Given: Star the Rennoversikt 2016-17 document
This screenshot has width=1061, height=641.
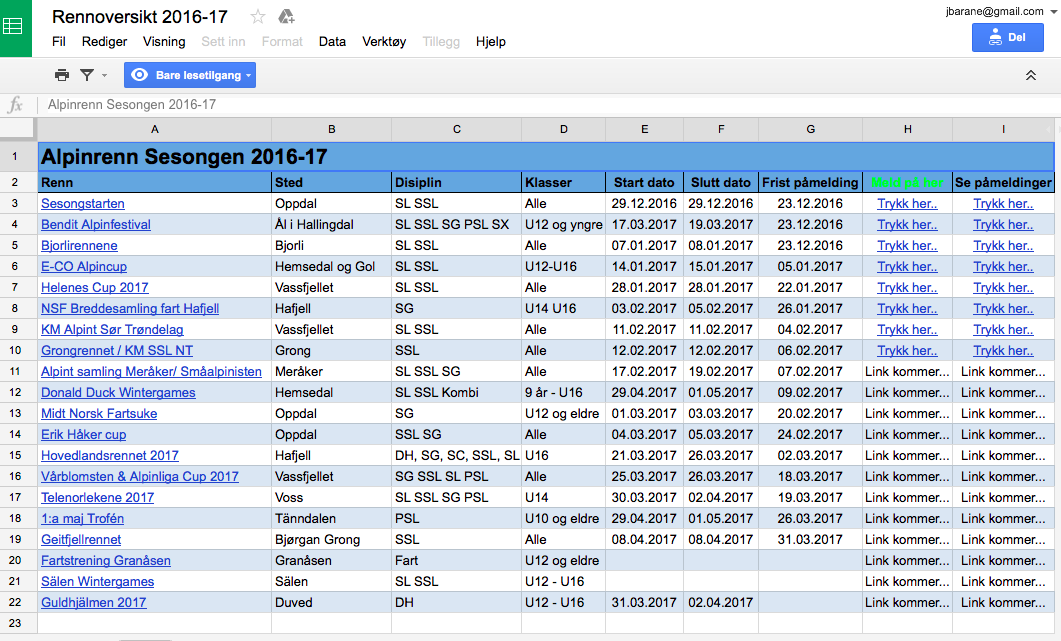Looking at the screenshot, I should 258,16.
